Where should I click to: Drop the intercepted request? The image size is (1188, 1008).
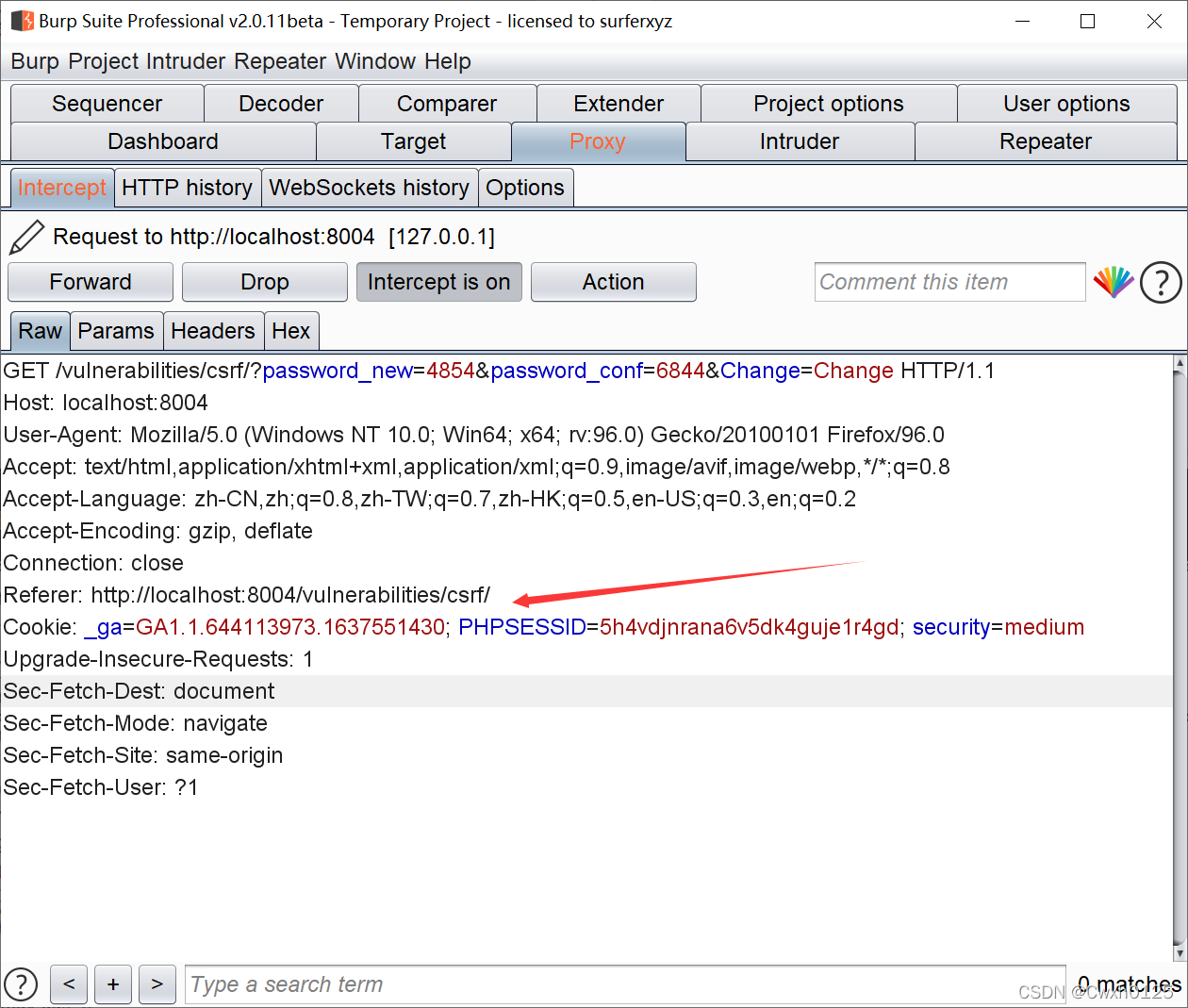265,282
